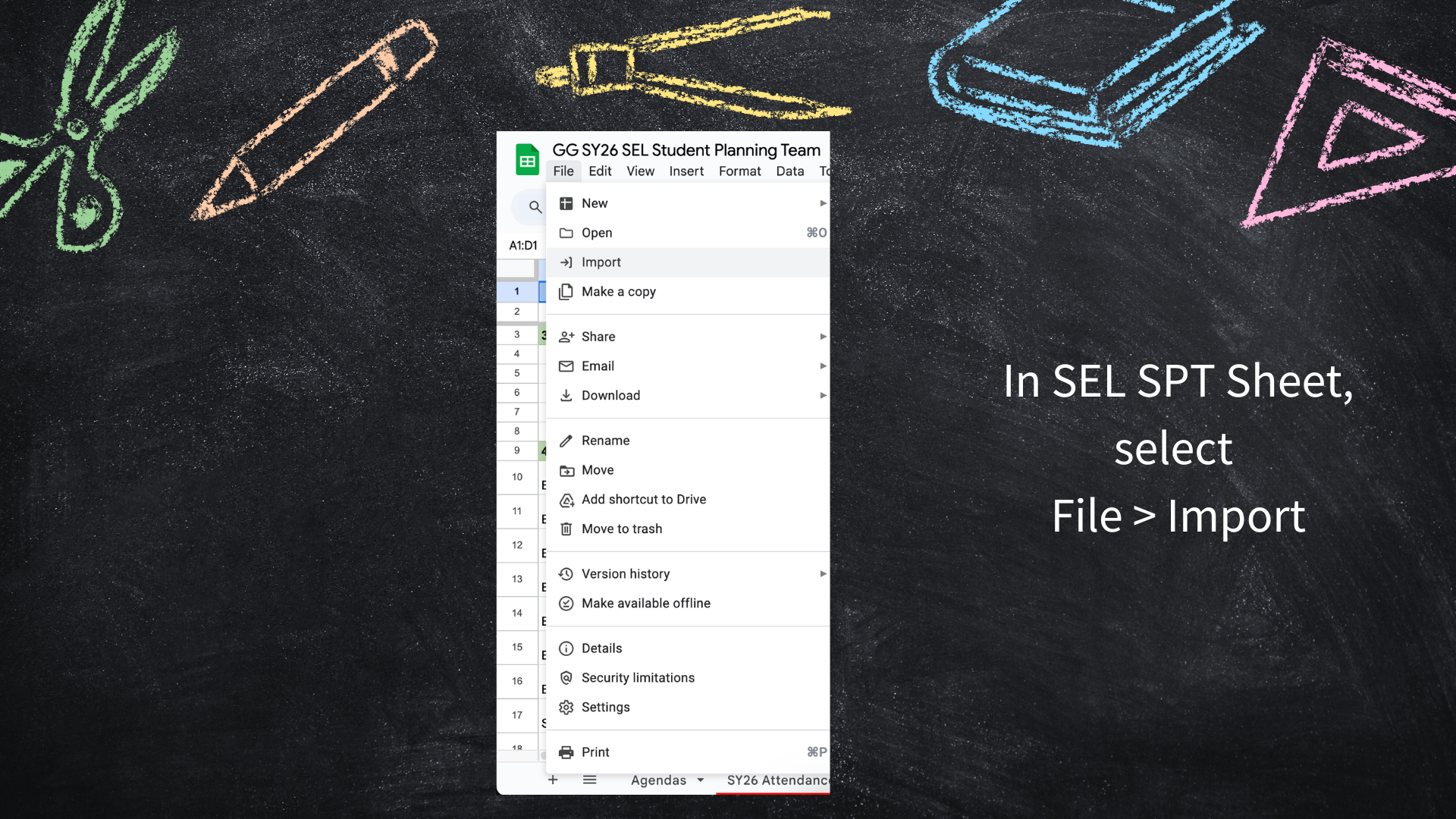Select row 3 header

[x=517, y=334]
